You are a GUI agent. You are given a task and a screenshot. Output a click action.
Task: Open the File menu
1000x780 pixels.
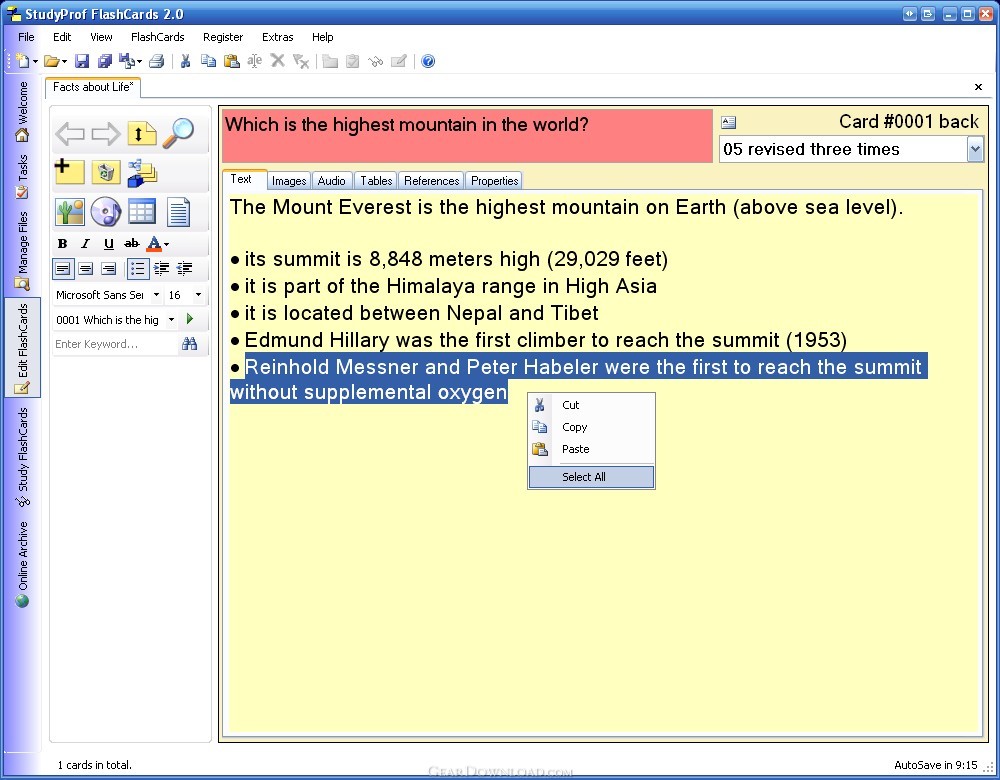click(26, 37)
